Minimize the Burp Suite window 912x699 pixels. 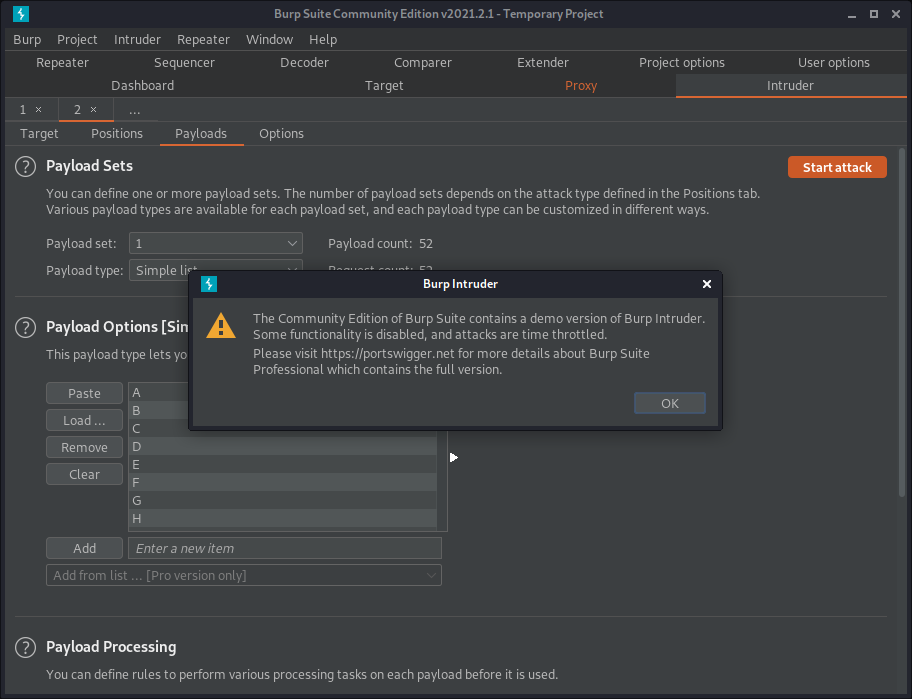point(852,14)
